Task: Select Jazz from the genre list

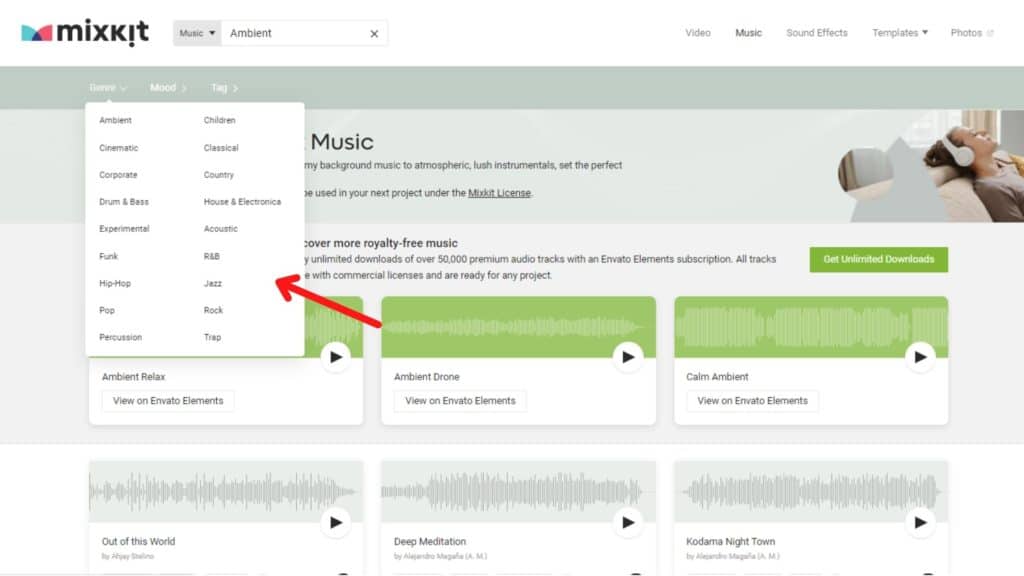Action: click(213, 284)
